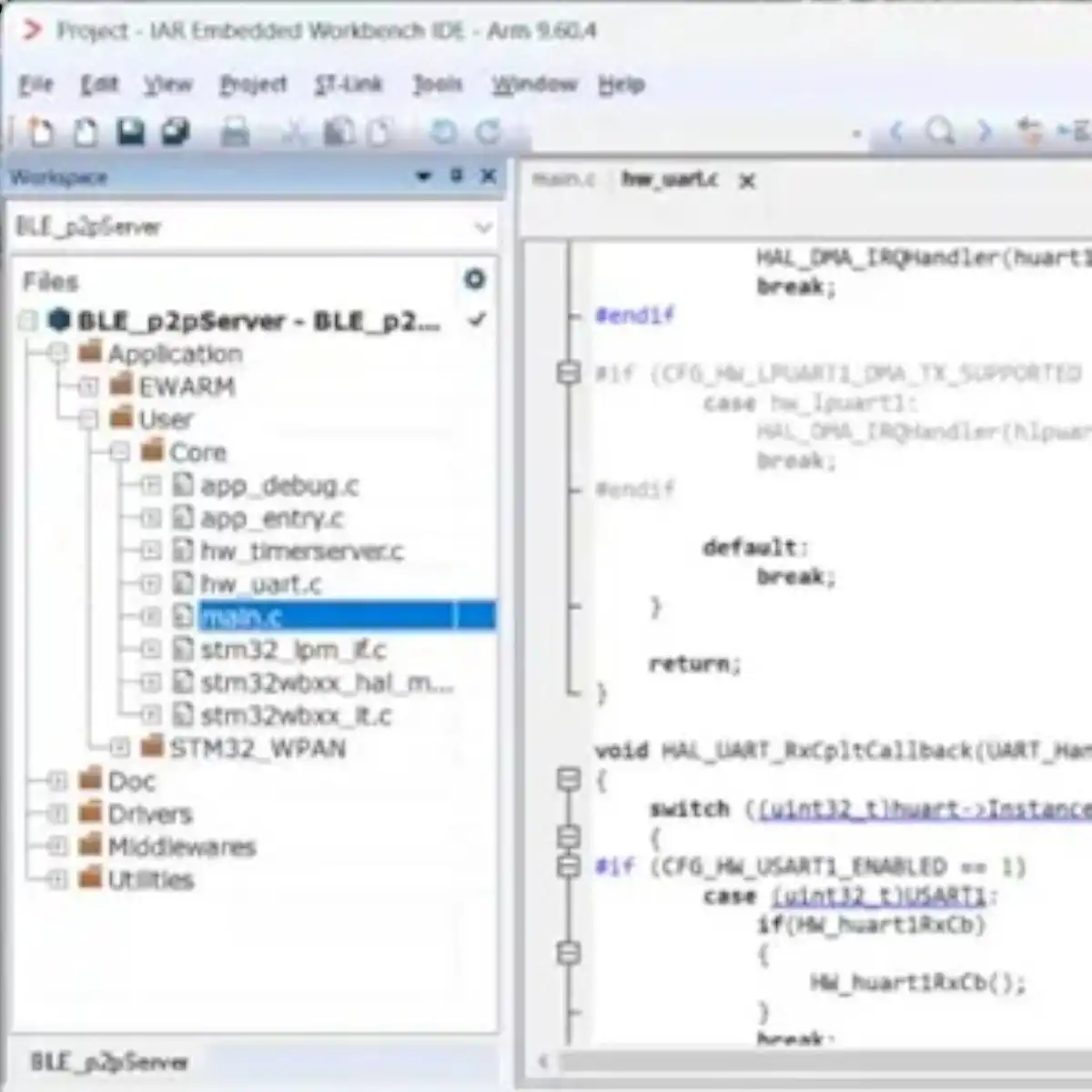Click the Open file toolbar icon

click(86, 133)
